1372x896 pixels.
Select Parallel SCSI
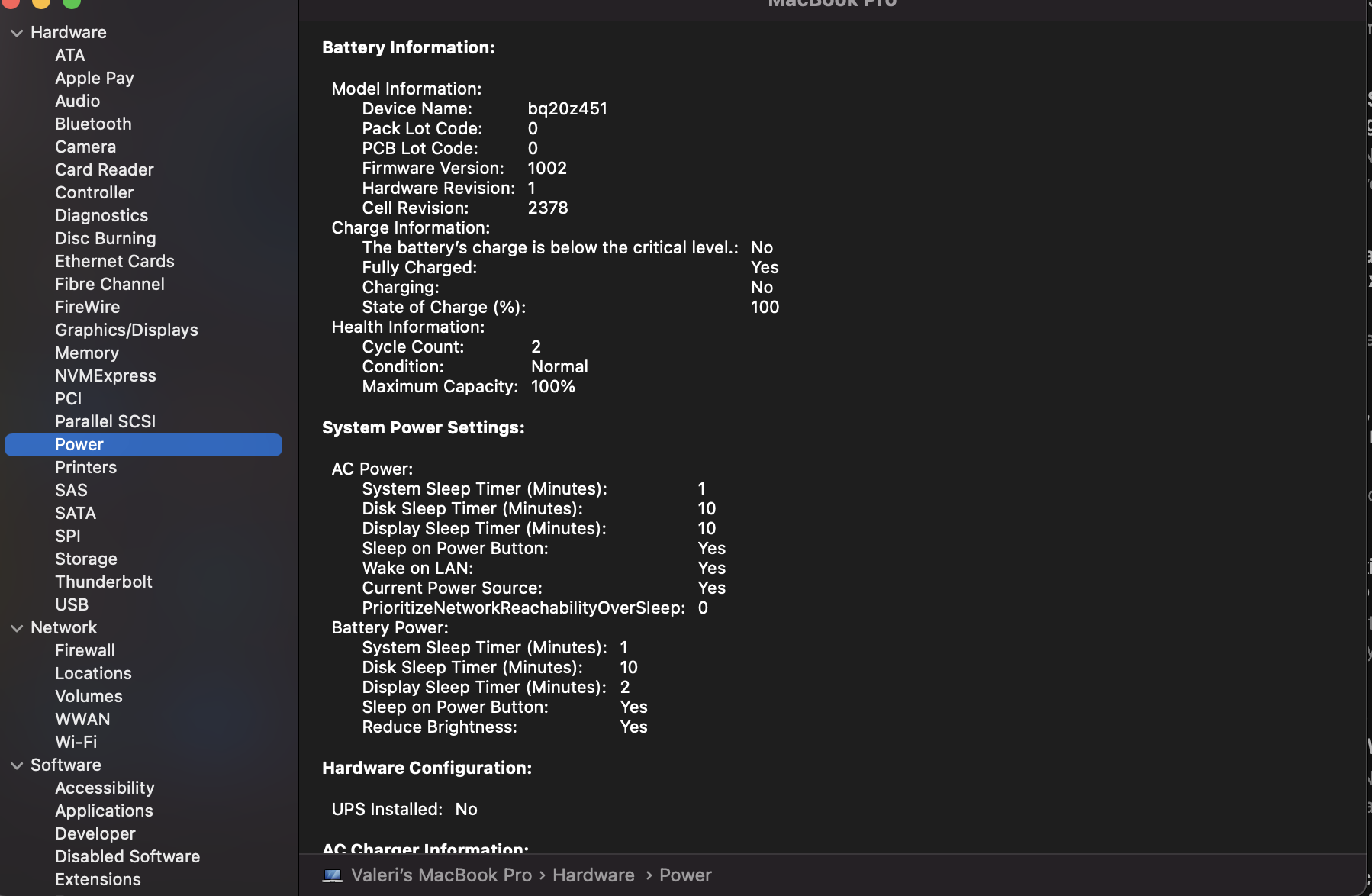point(105,421)
